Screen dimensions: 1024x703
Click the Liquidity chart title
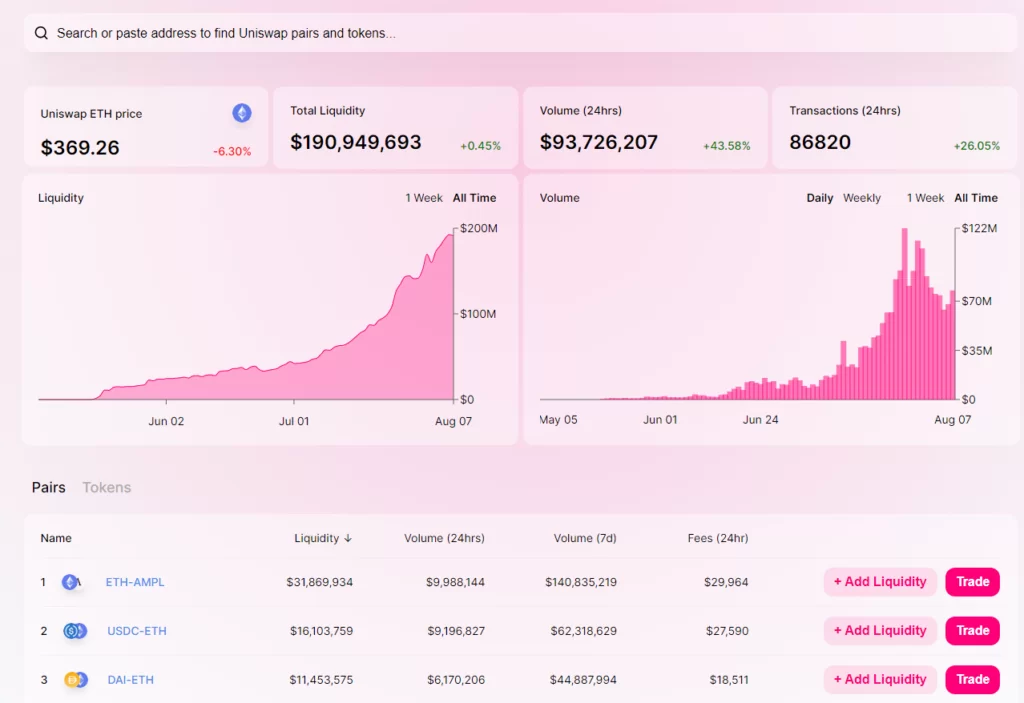tap(61, 198)
